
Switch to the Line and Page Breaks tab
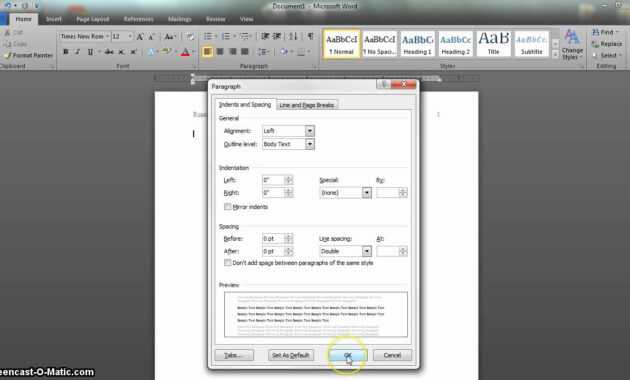[307, 105]
